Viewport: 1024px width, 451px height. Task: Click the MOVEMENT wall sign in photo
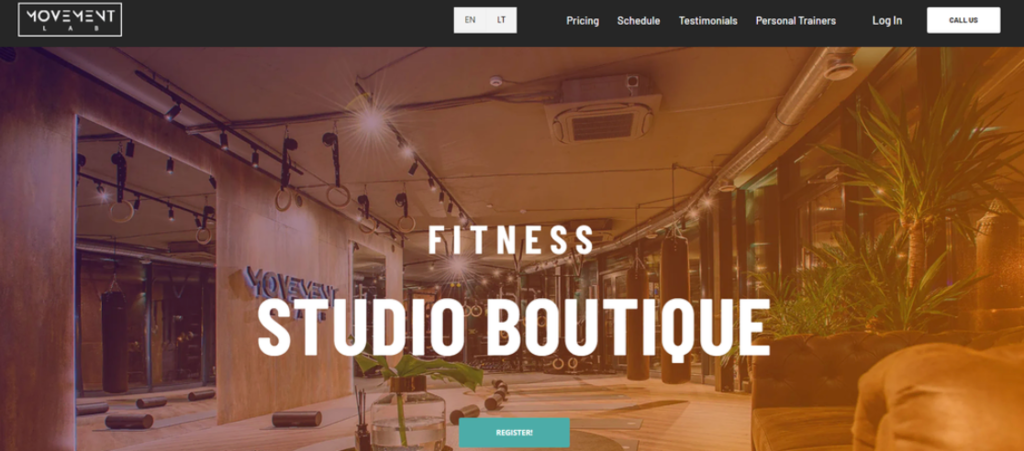[x=291, y=289]
